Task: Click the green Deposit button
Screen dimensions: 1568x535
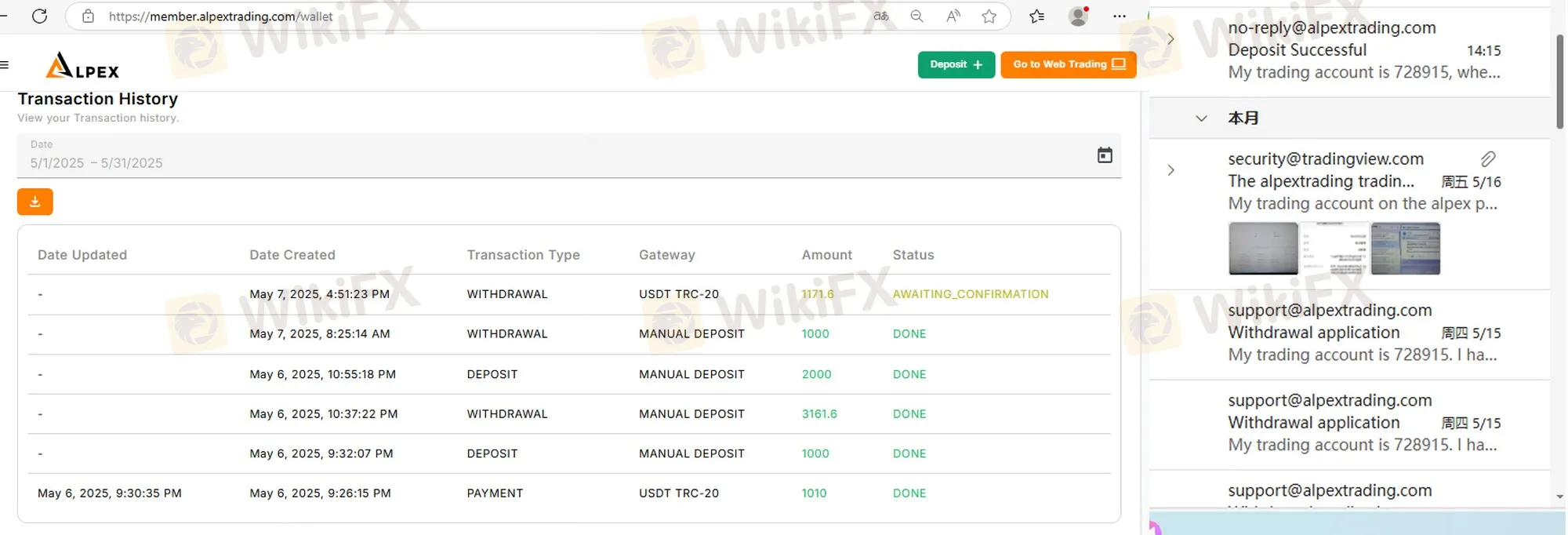Action: click(956, 64)
